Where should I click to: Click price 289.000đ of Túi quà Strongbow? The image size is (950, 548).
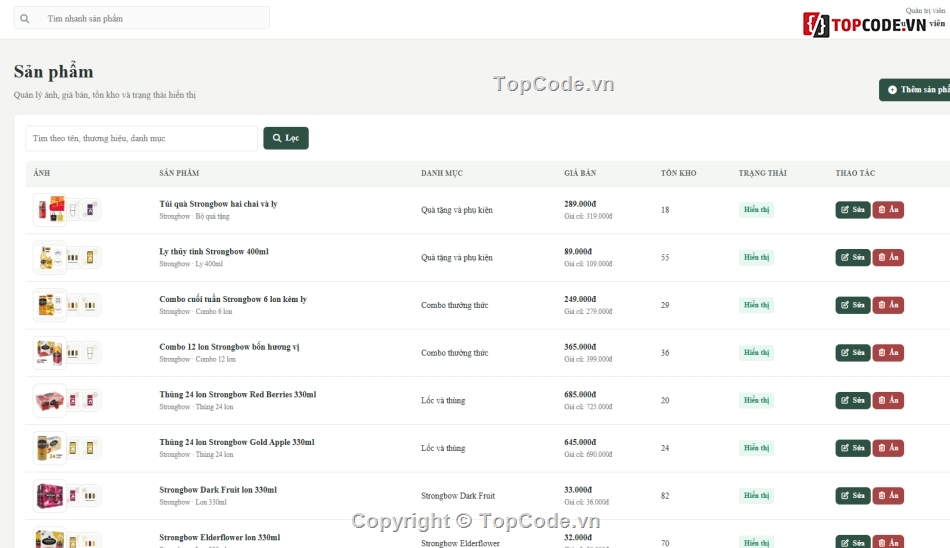coord(580,204)
